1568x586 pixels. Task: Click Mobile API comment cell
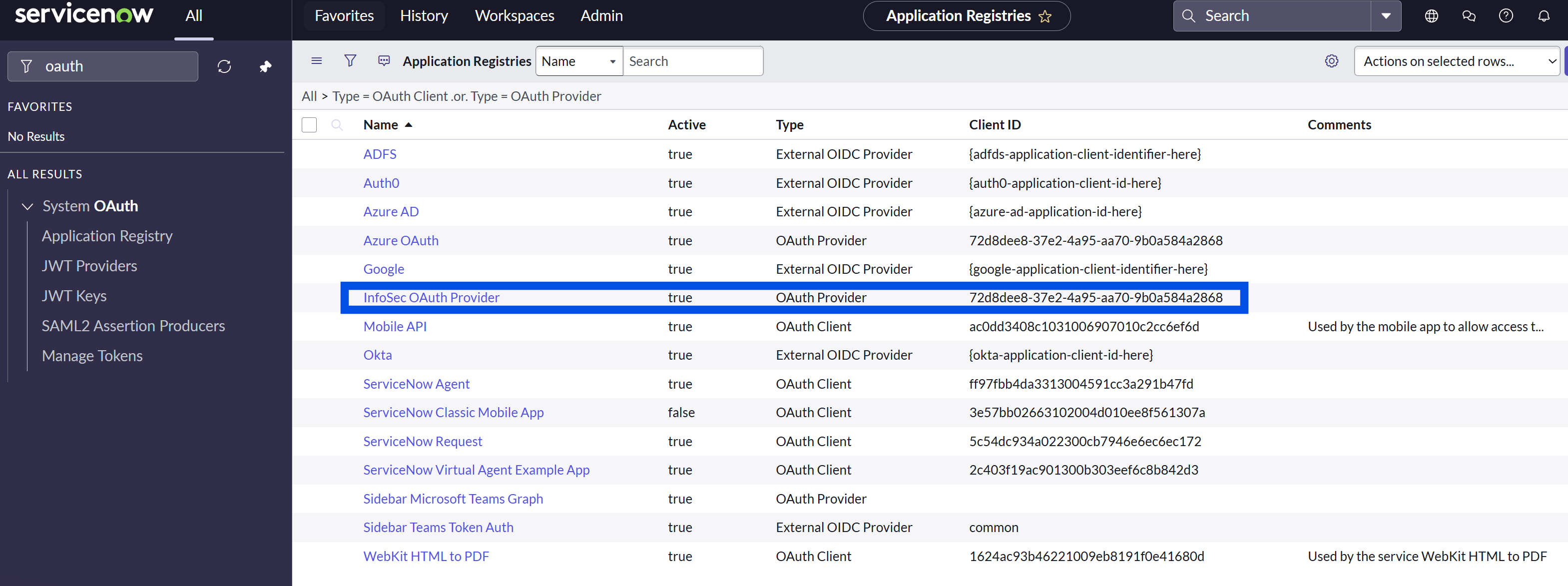tap(1426, 327)
